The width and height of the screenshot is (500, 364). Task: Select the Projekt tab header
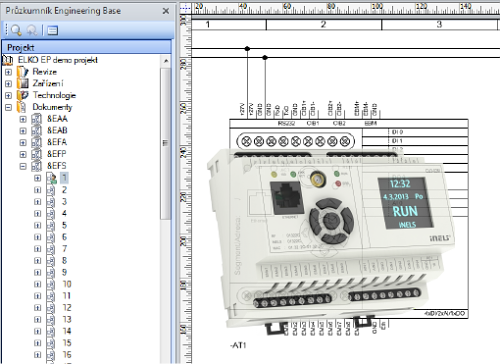(x=87, y=47)
